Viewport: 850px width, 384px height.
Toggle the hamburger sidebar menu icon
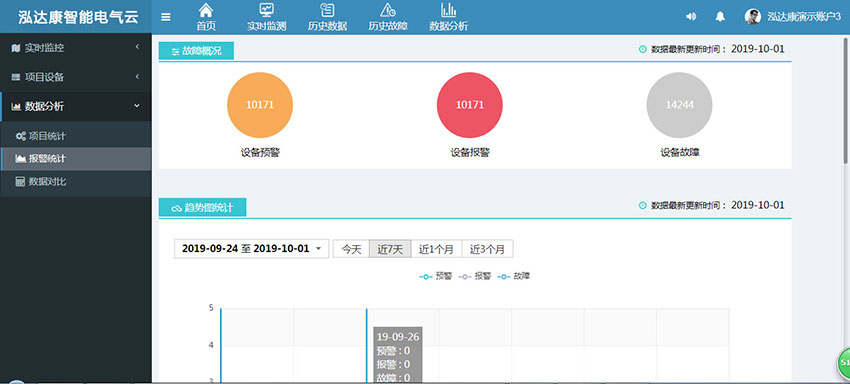166,17
